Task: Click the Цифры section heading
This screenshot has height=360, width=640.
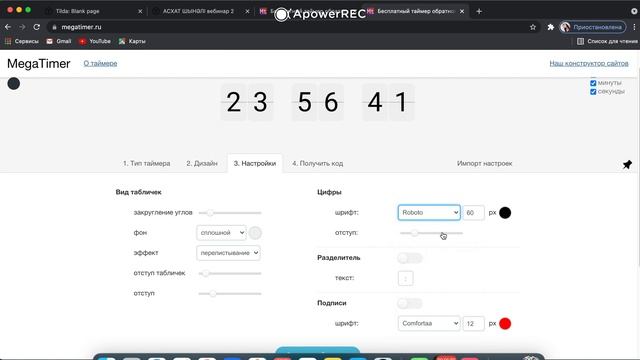Action: (x=329, y=192)
